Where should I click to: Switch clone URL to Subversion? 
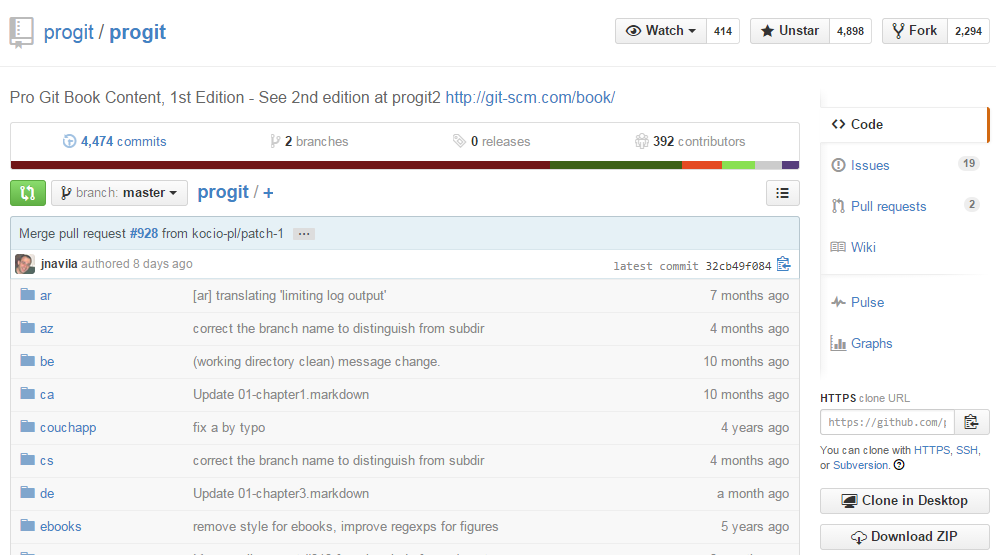coord(860,465)
